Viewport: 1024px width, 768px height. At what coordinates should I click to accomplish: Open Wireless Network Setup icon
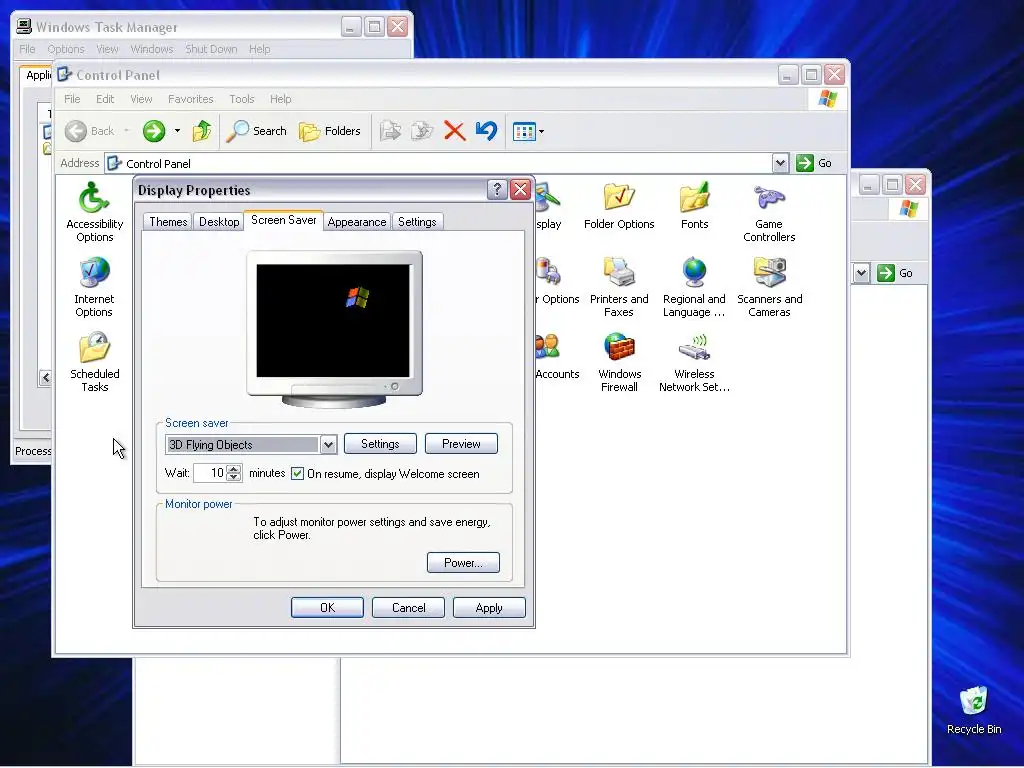coord(694,362)
